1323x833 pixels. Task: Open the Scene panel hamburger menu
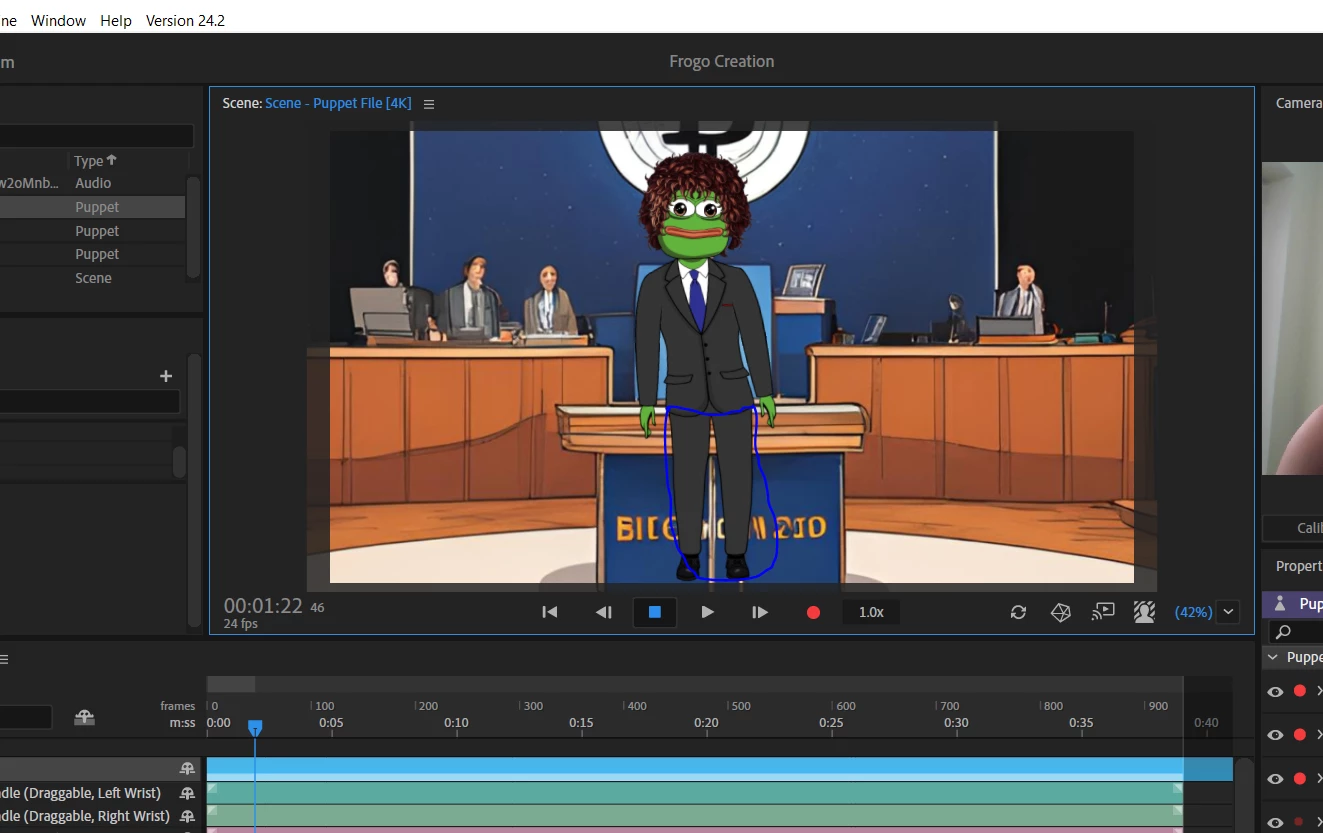[429, 104]
